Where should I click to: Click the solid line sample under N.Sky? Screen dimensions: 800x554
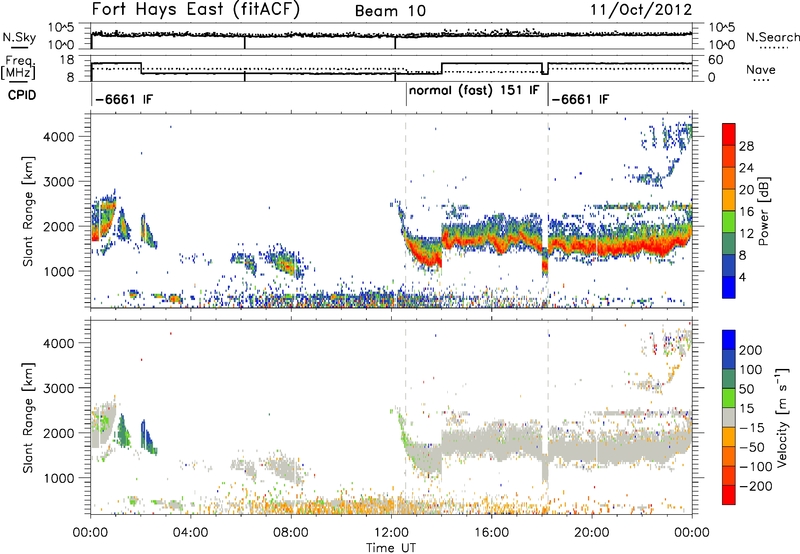[19, 47]
